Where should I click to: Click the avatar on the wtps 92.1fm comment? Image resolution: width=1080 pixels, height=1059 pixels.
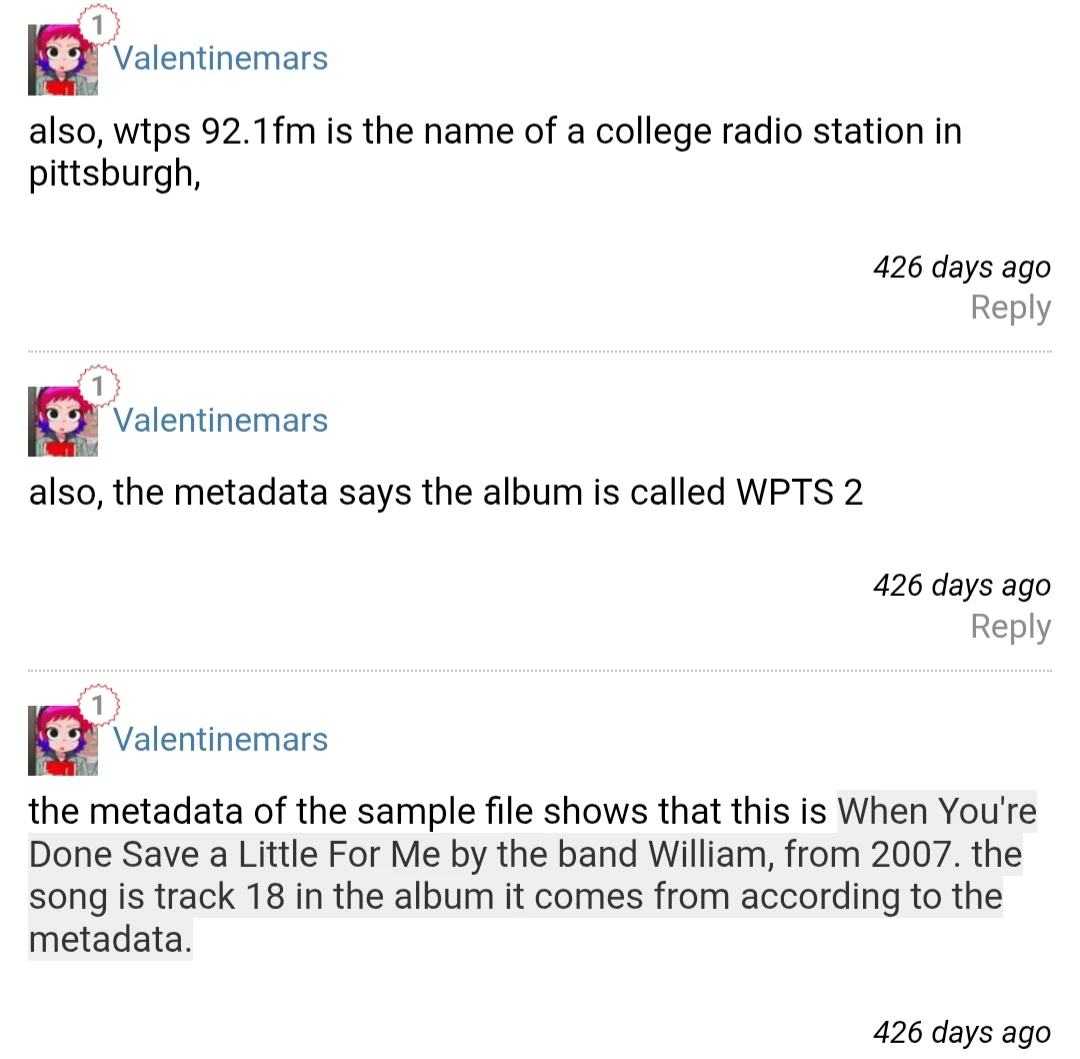[x=62, y=62]
